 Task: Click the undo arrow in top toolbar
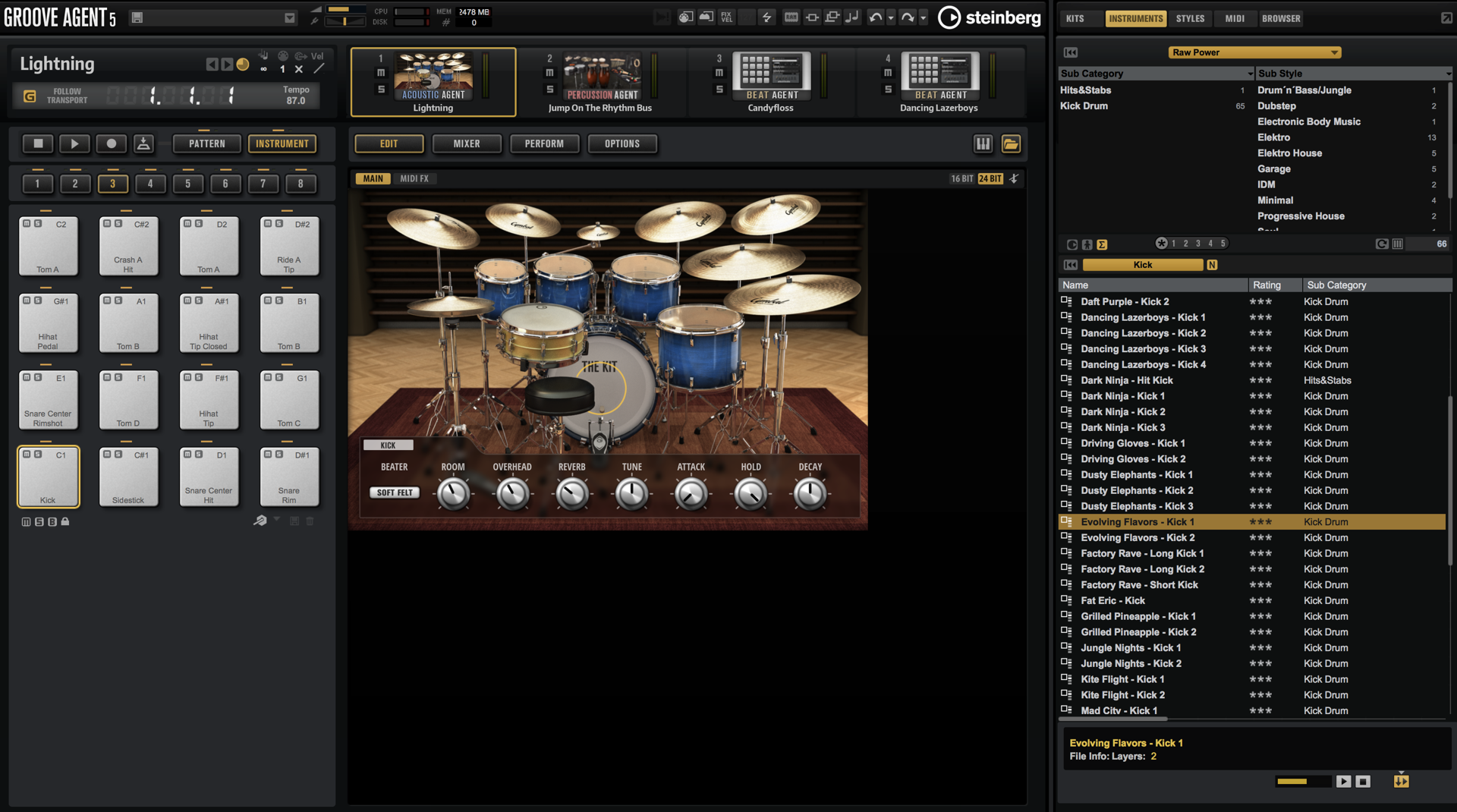point(875,17)
